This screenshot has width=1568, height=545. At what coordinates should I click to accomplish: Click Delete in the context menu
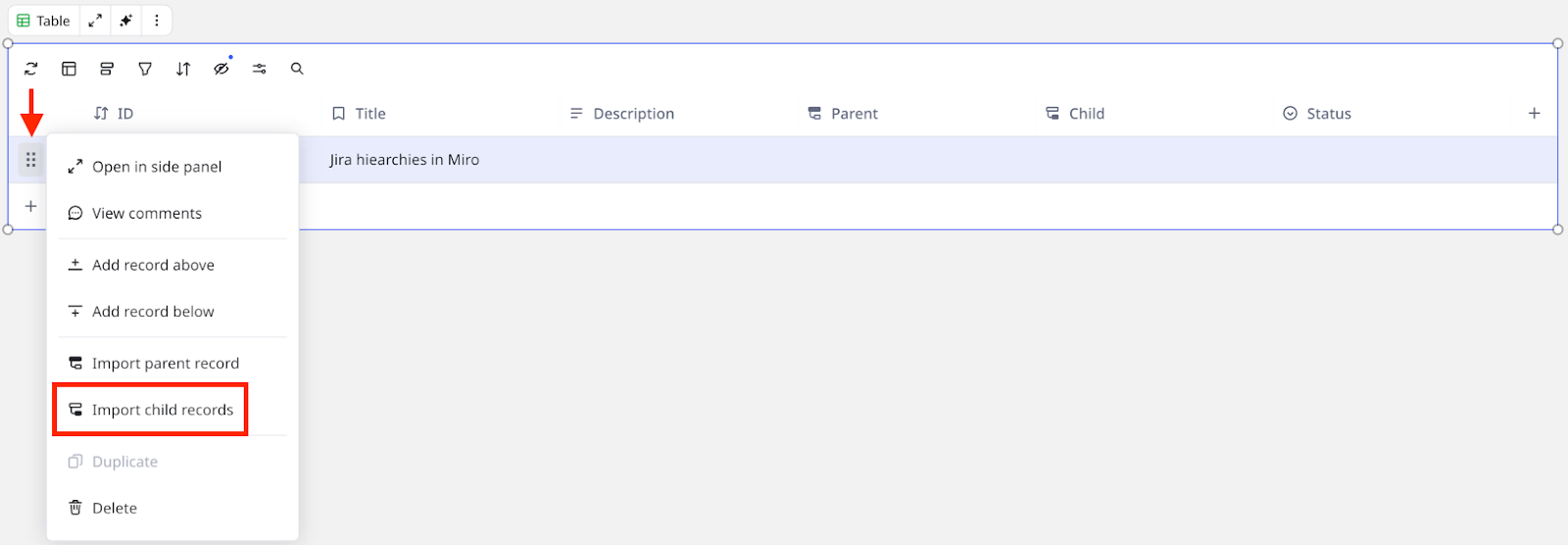pyautogui.click(x=115, y=508)
